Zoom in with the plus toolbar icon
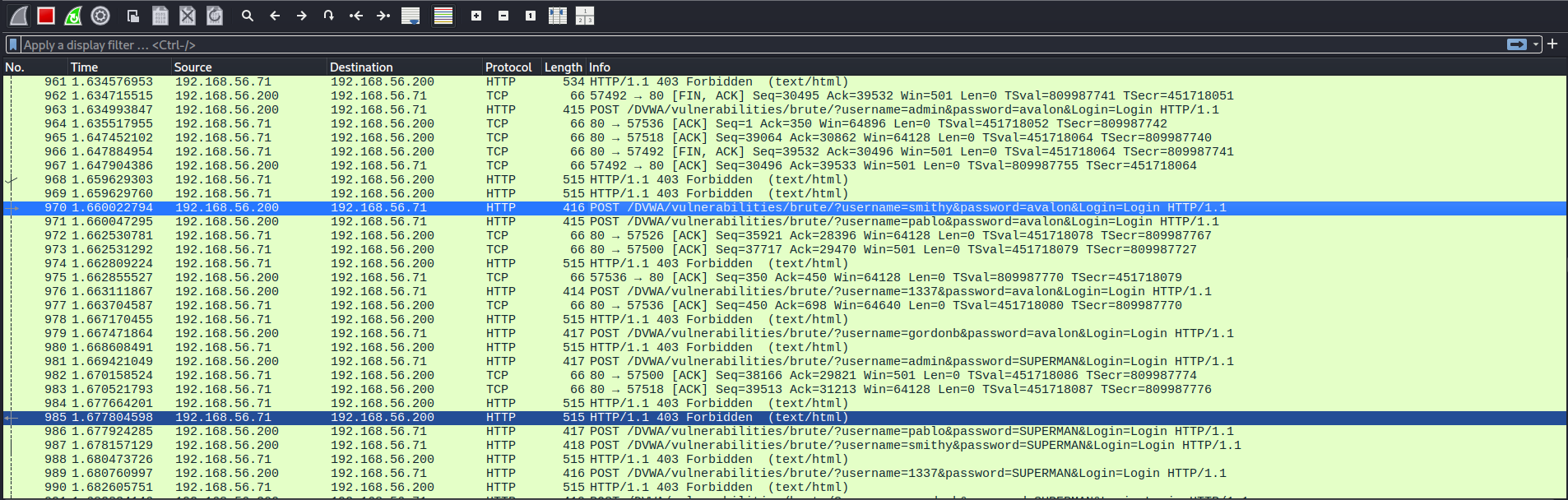The image size is (1568, 500). [x=476, y=16]
